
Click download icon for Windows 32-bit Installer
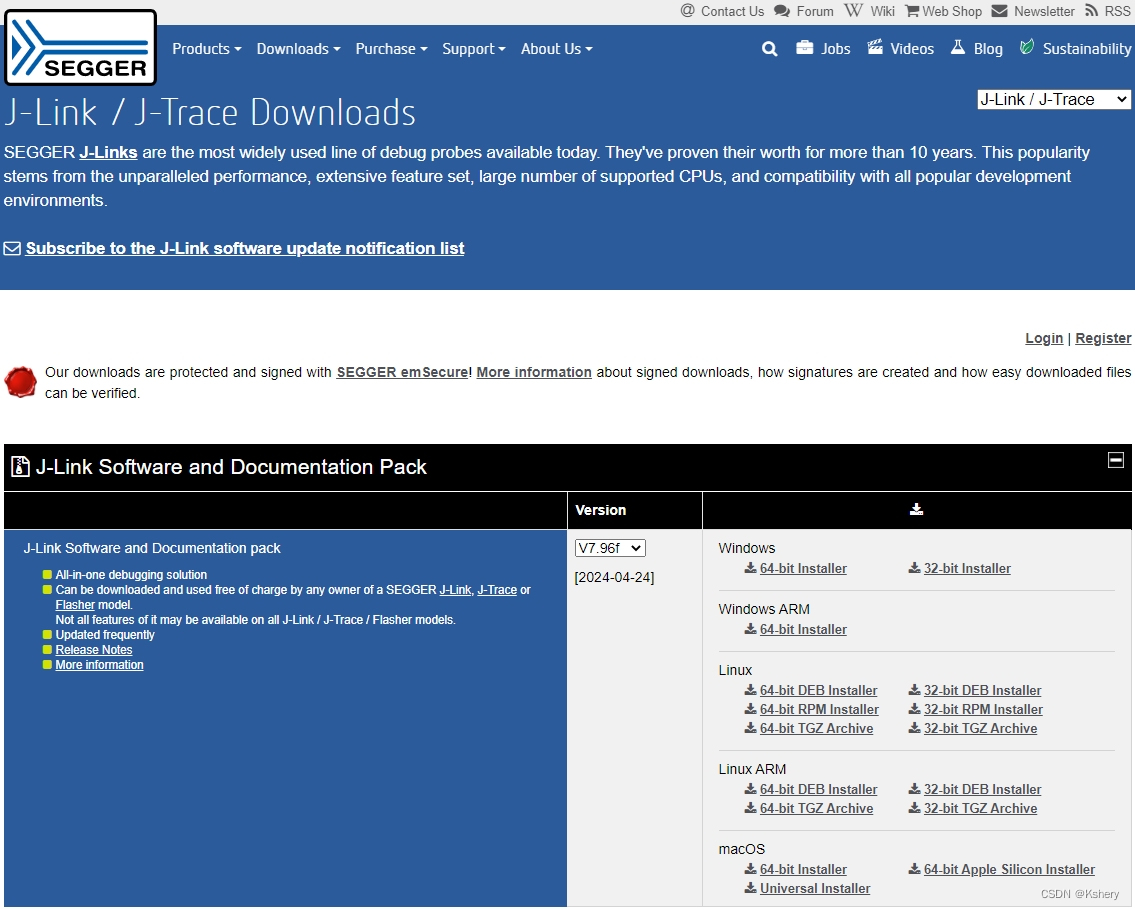pyautogui.click(x=915, y=568)
